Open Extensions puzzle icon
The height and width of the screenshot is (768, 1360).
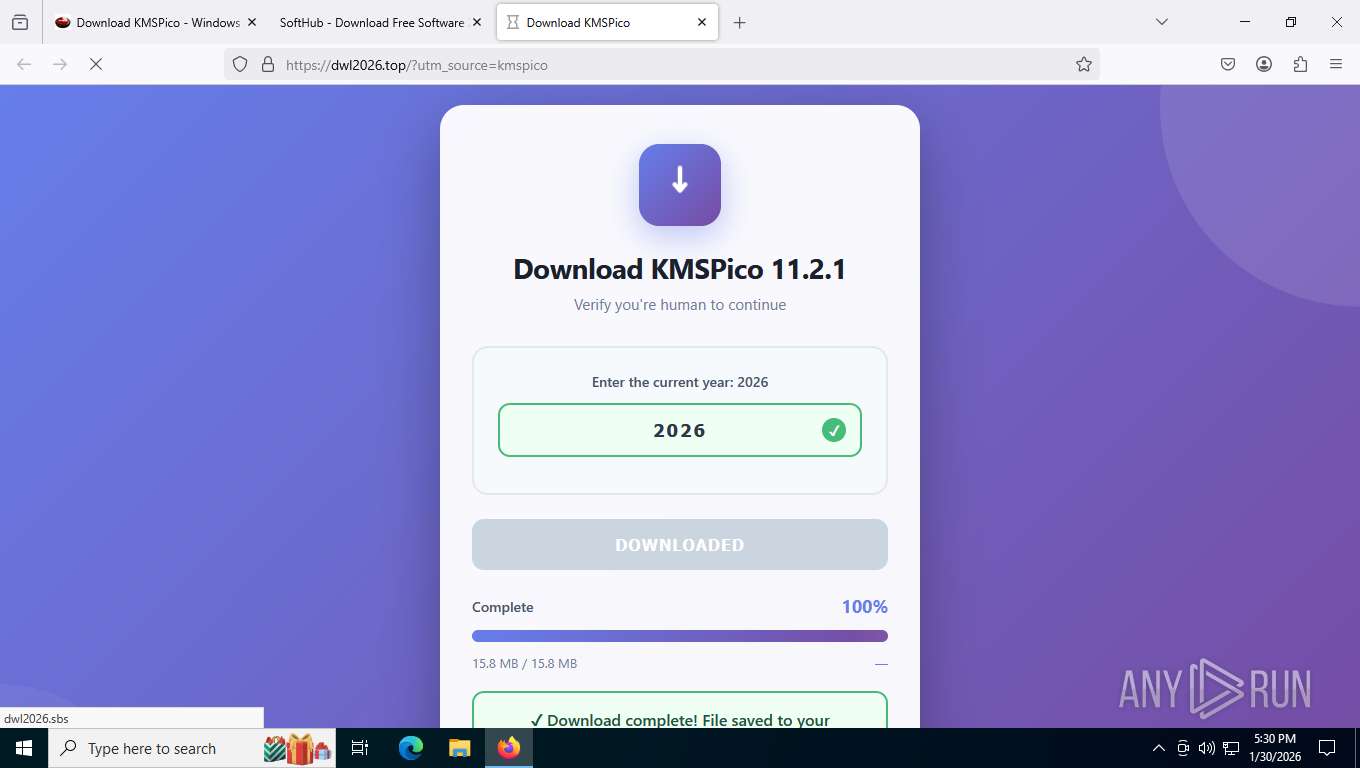point(1300,64)
